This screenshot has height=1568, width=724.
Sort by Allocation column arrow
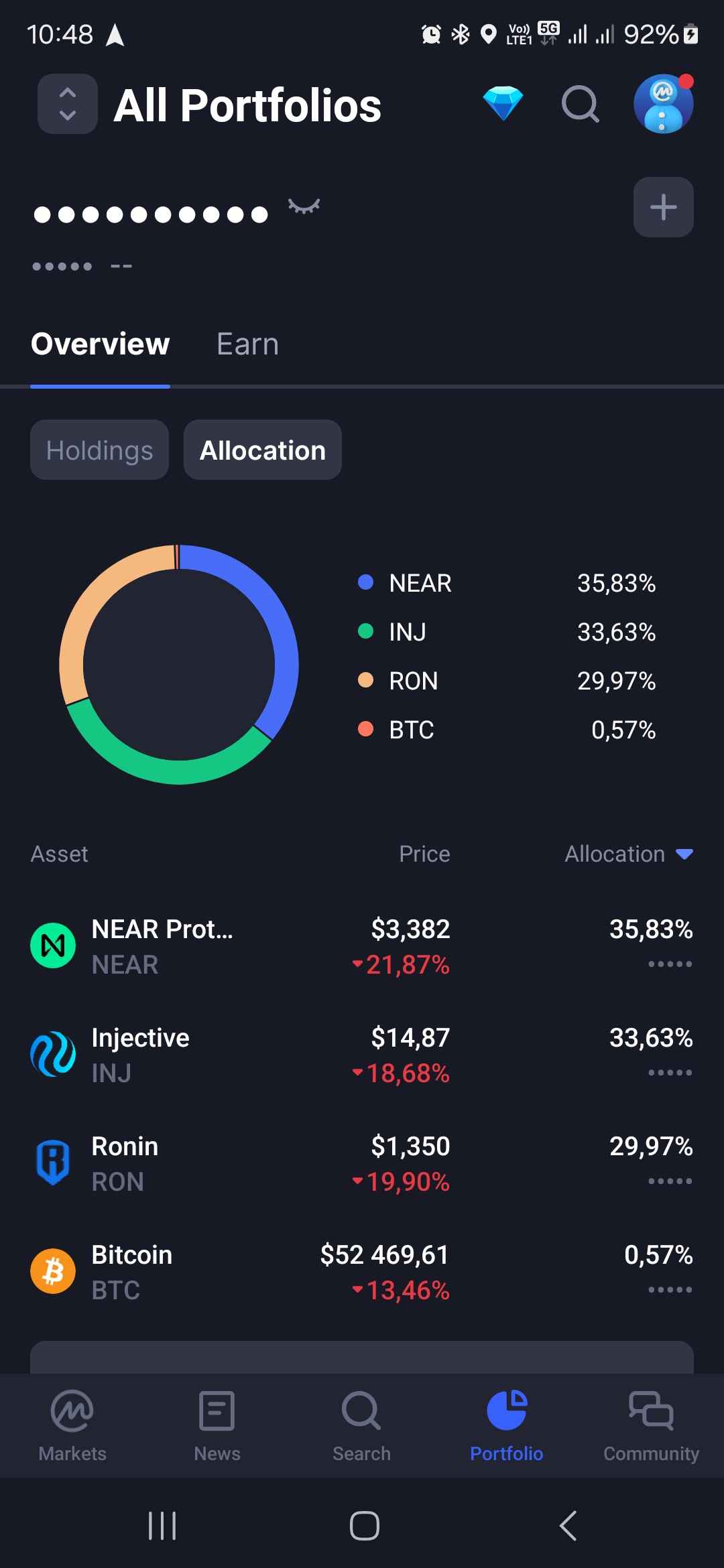click(684, 854)
